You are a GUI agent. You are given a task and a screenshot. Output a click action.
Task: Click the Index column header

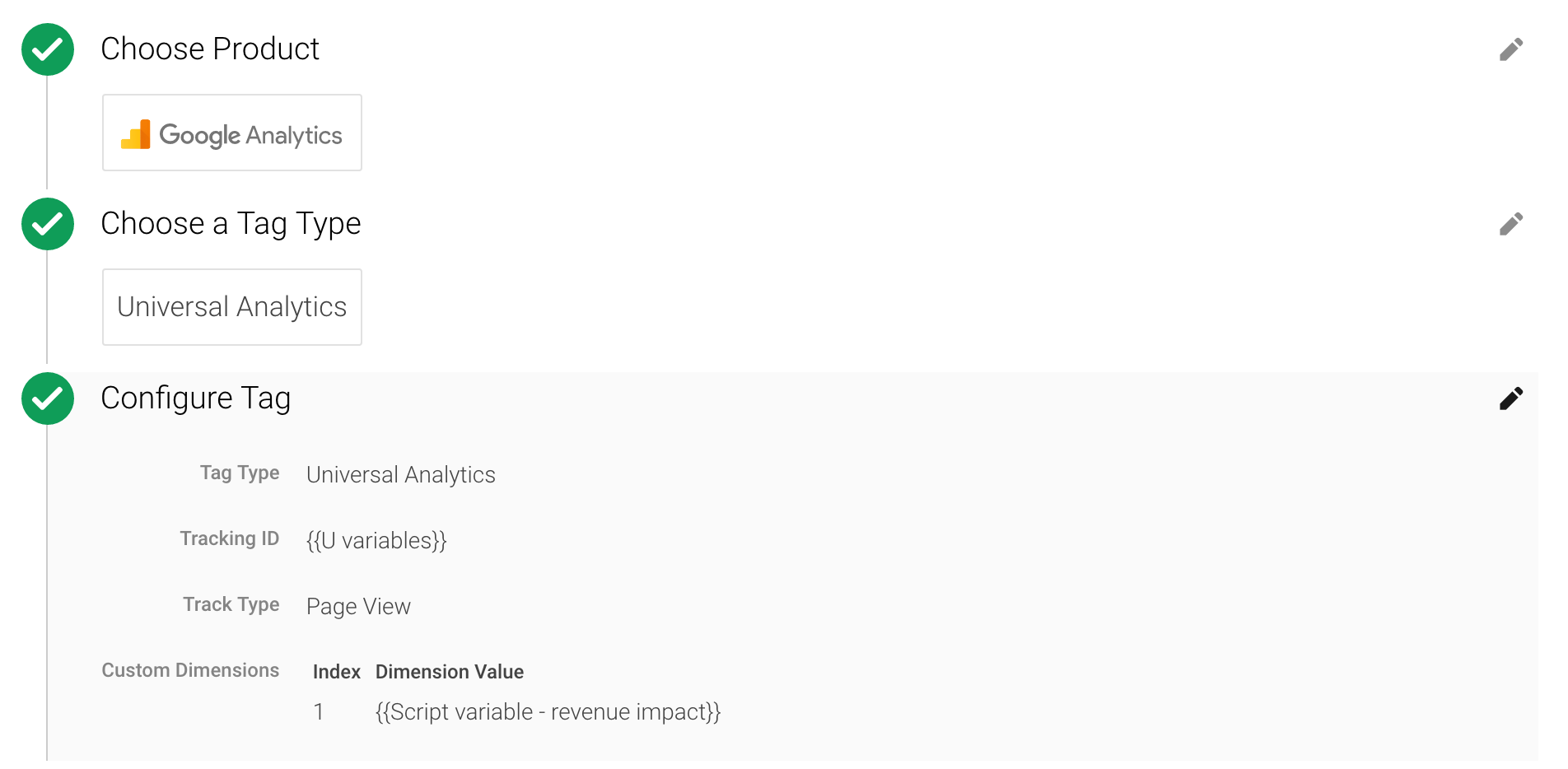pos(336,672)
